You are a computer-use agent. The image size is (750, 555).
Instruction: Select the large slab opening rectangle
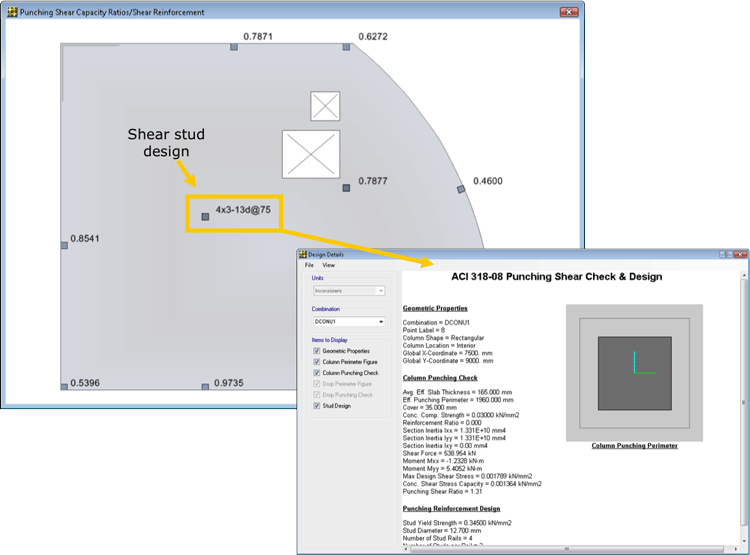311,154
